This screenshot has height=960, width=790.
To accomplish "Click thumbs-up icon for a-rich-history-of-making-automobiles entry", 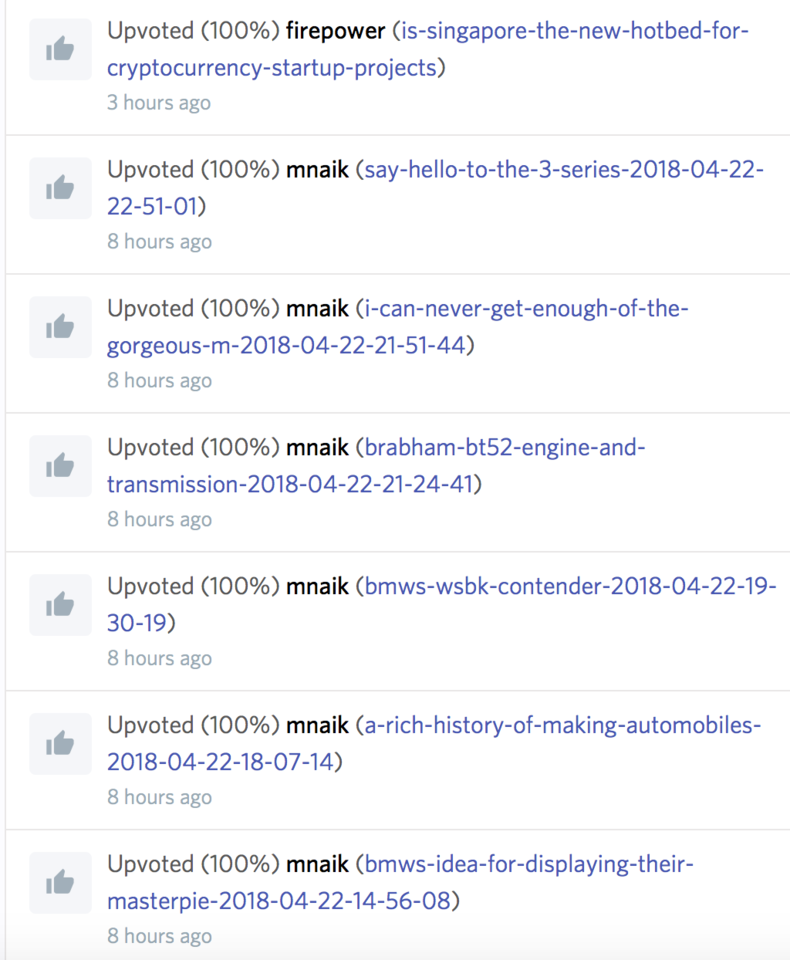I will tap(61, 744).
